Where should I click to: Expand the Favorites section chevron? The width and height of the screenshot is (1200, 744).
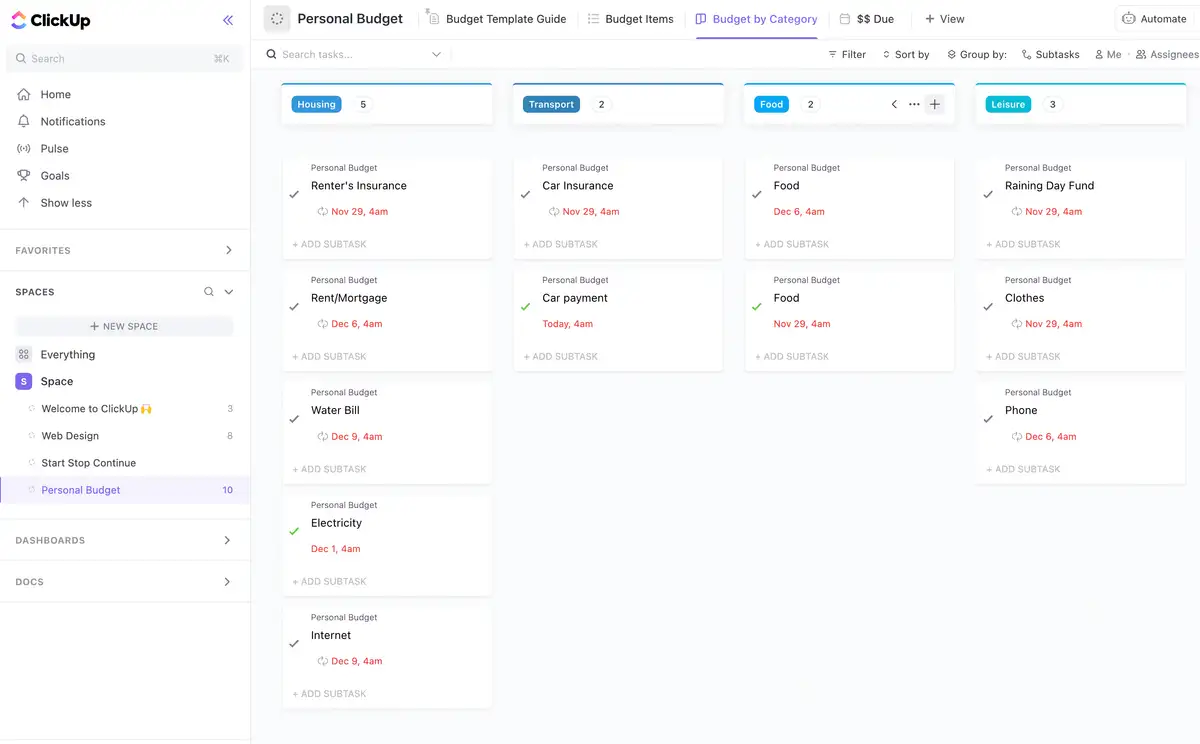click(228, 250)
